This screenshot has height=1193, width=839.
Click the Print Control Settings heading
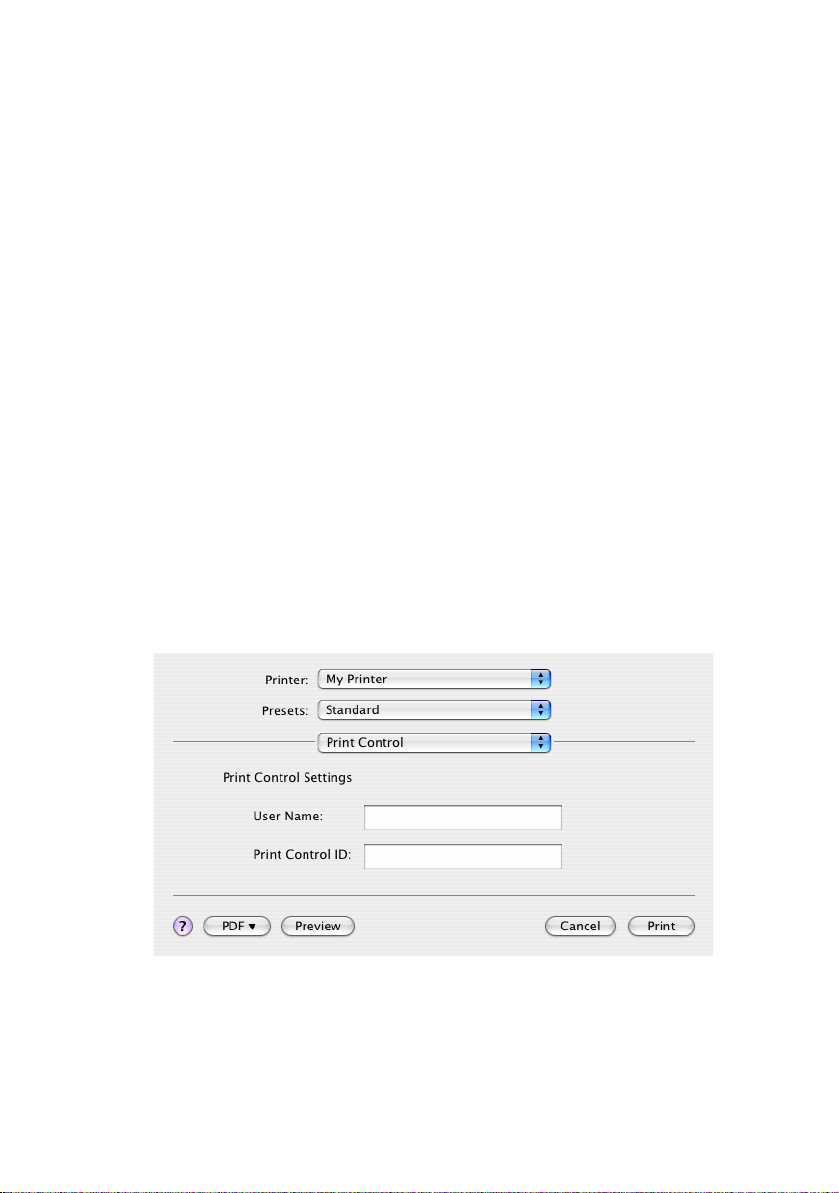288,778
